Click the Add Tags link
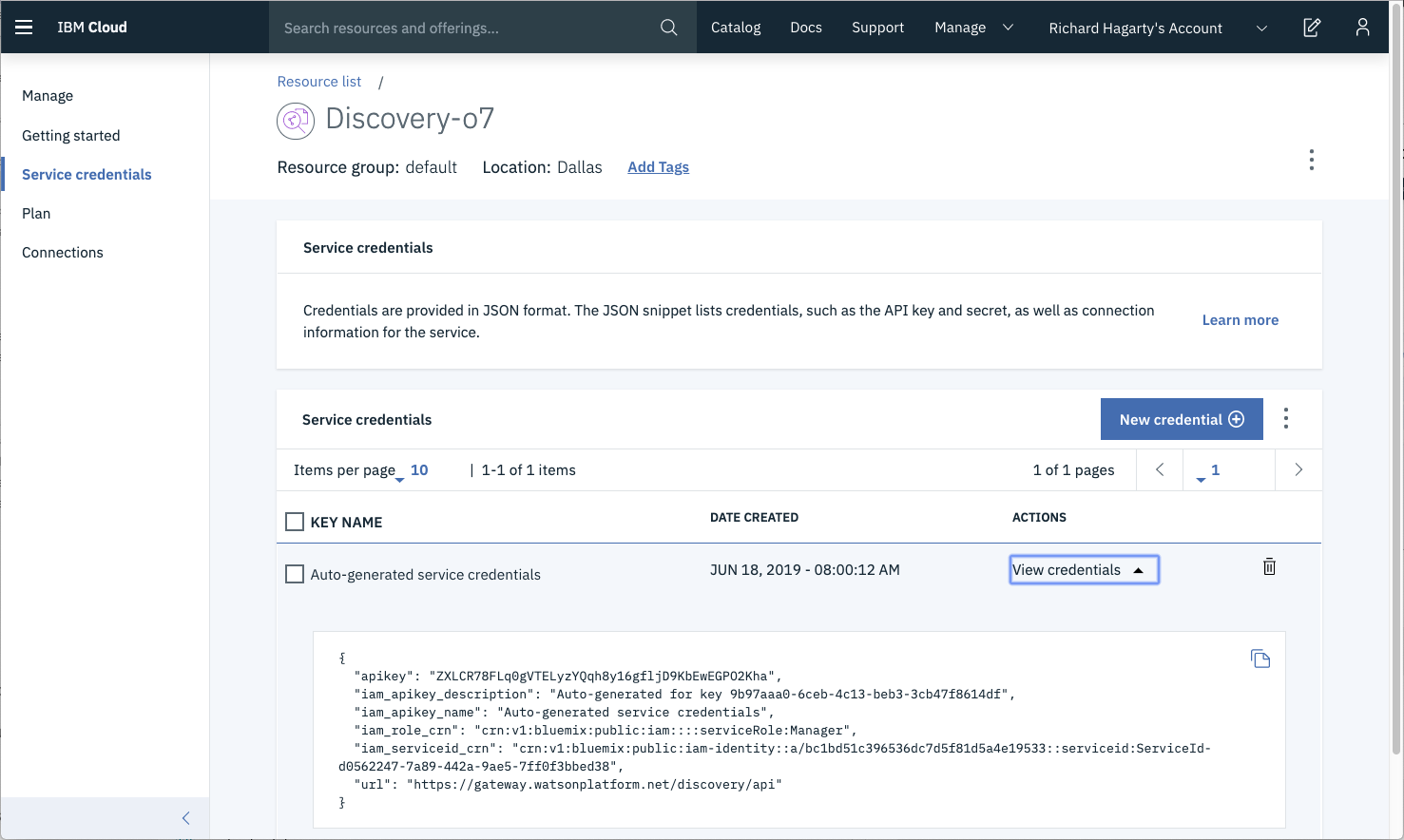The height and width of the screenshot is (840, 1404). pyautogui.click(x=658, y=167)
